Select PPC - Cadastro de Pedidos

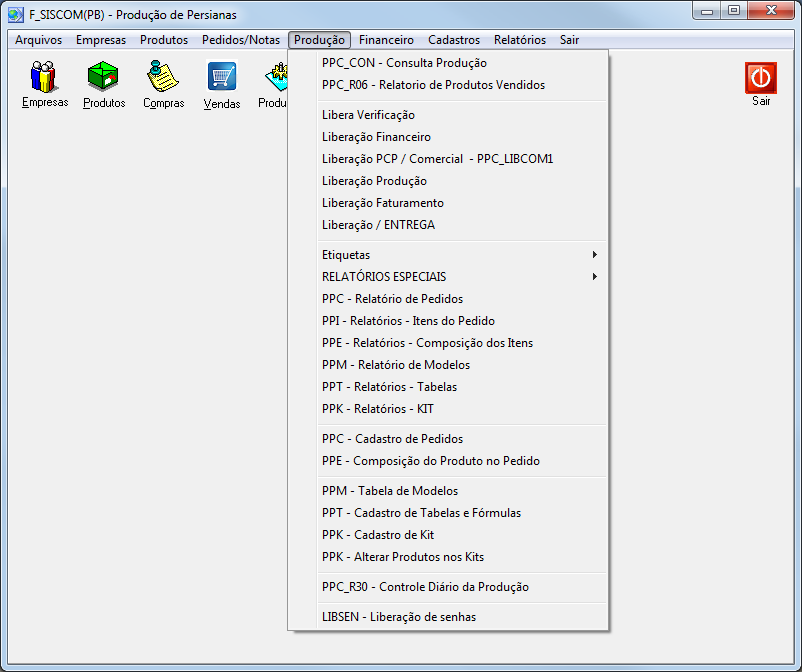pos(463,439)
